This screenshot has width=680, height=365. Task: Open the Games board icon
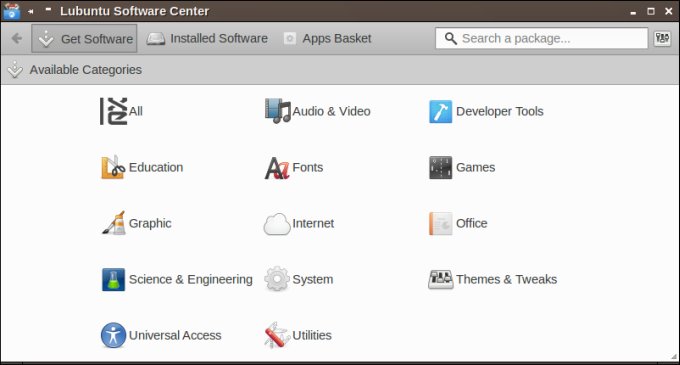tap(441, 168)
